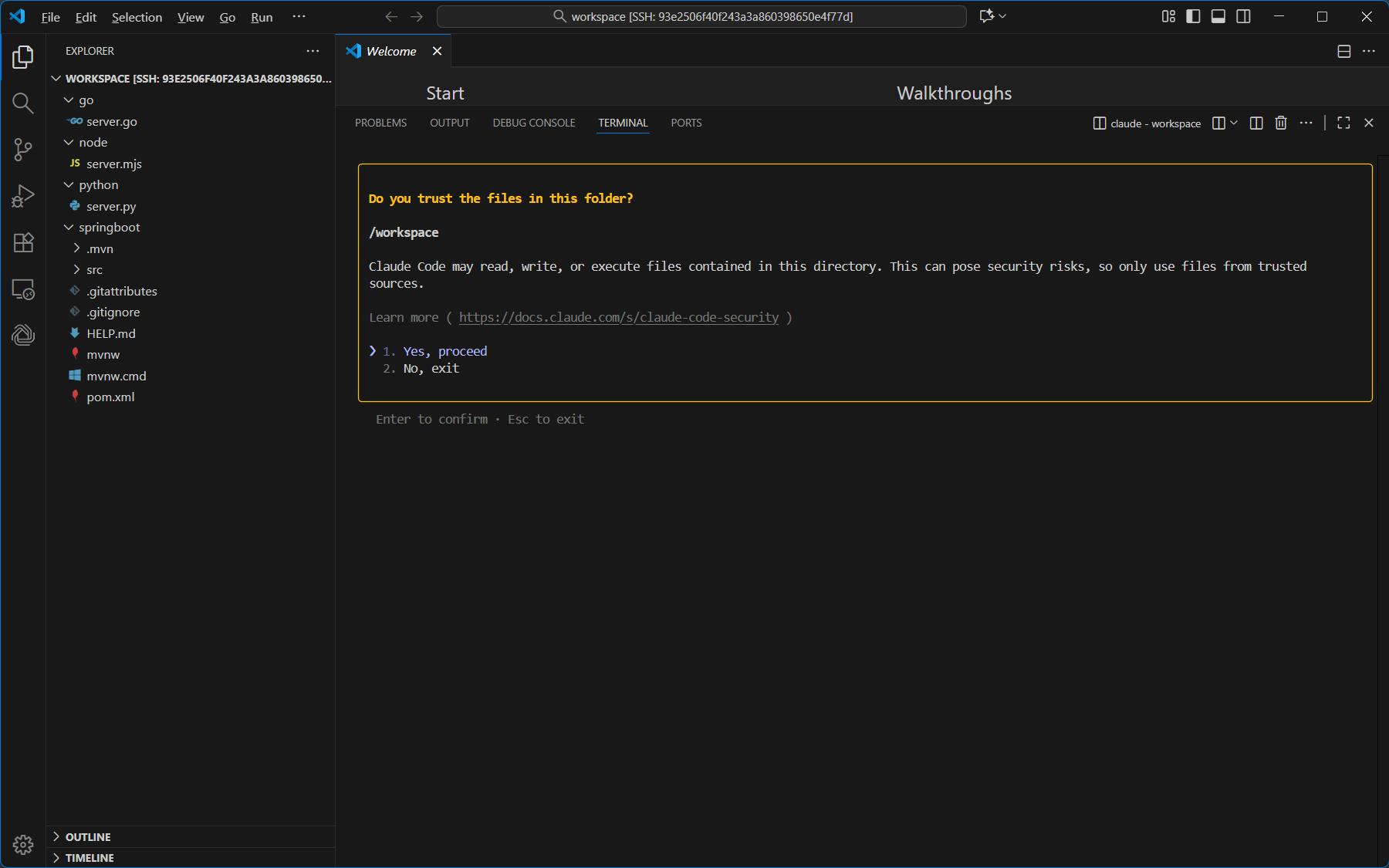Open the claude-code-security docs link
1389x868 pixels.
[x=618, y=317]
